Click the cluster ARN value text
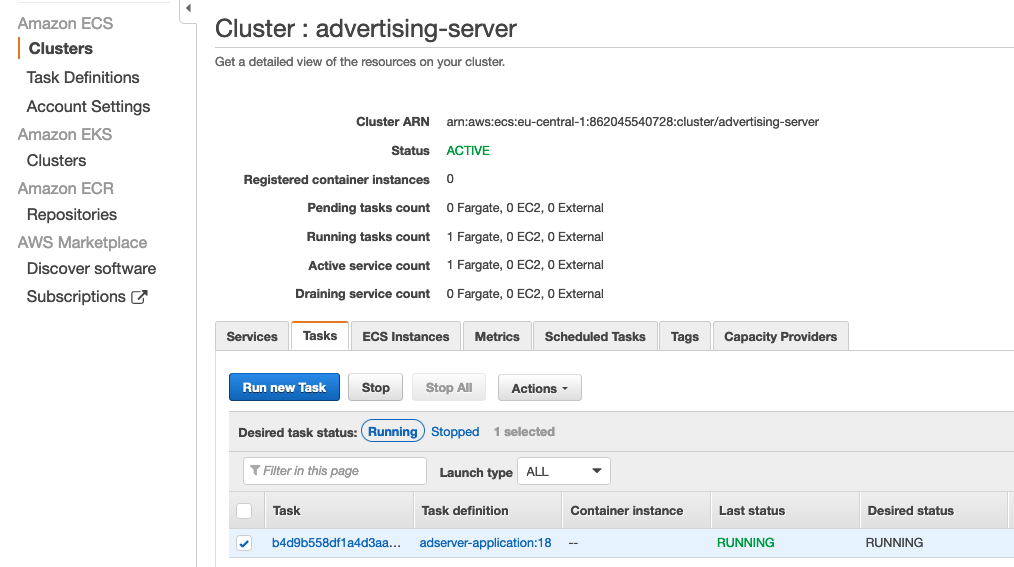 tap(632, 122)
